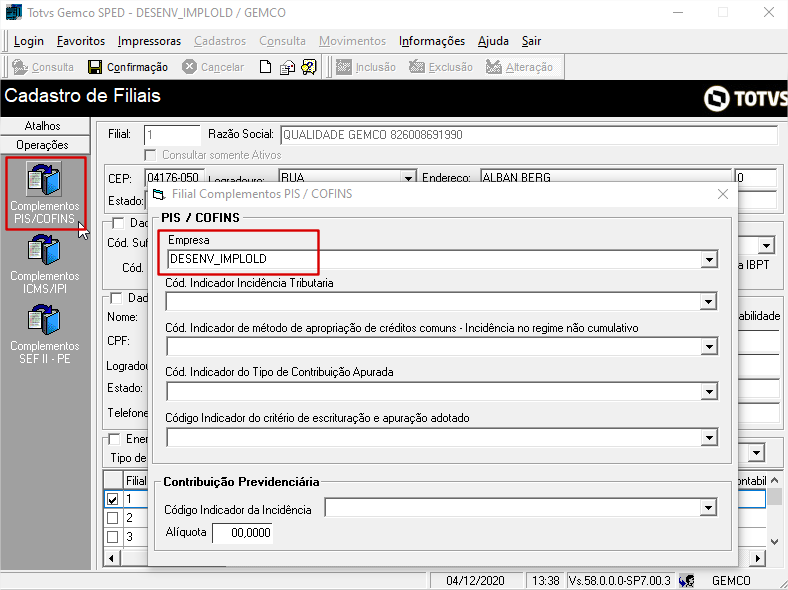Click the Confirmação button label
The image size is (788, 590).
pyautogui.click(x=137, y=67)
